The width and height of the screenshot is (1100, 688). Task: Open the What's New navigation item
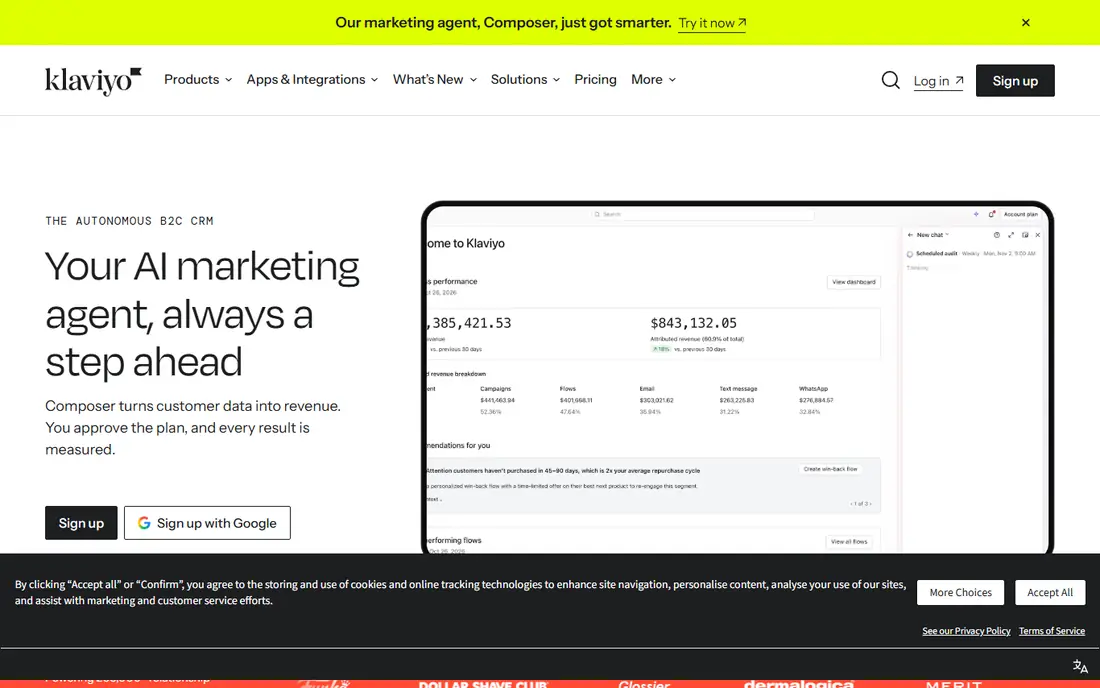435,79
